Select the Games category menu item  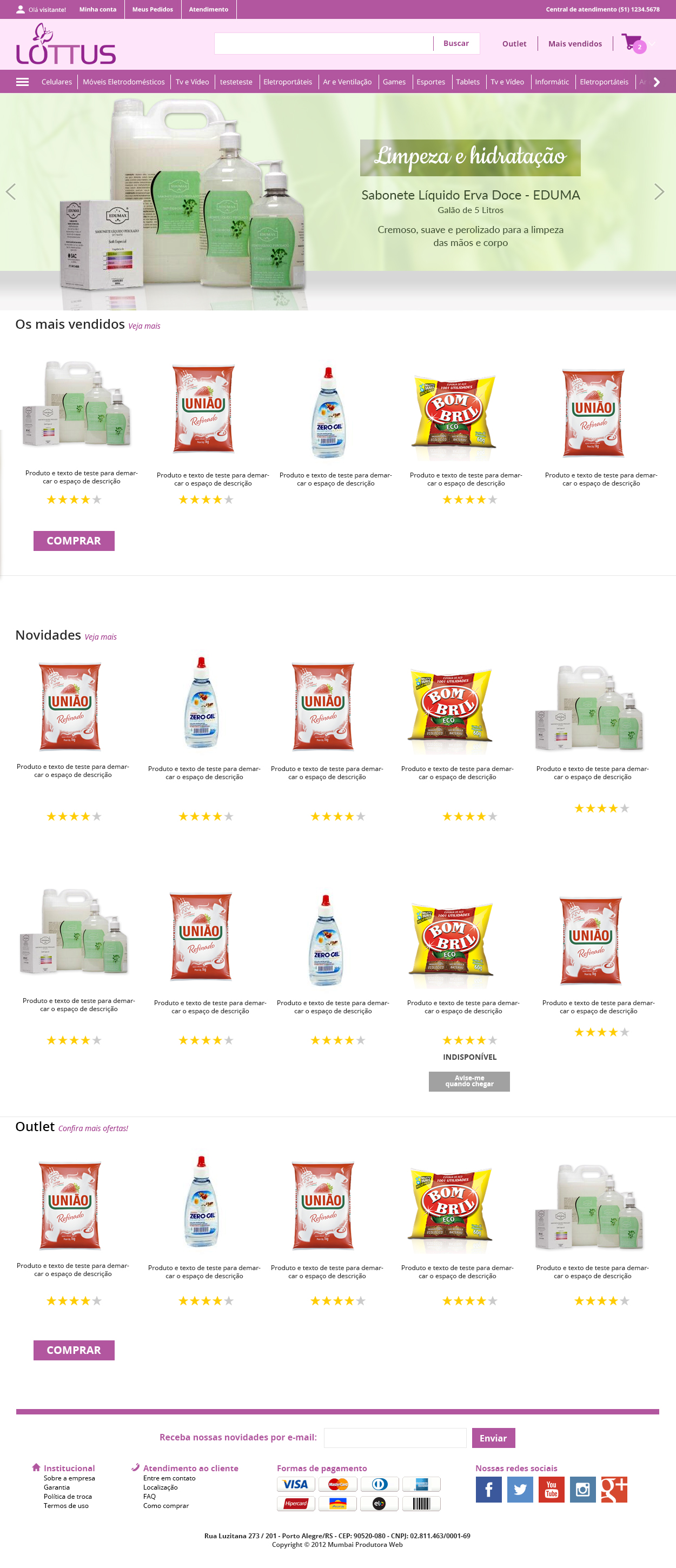(394, 82)
